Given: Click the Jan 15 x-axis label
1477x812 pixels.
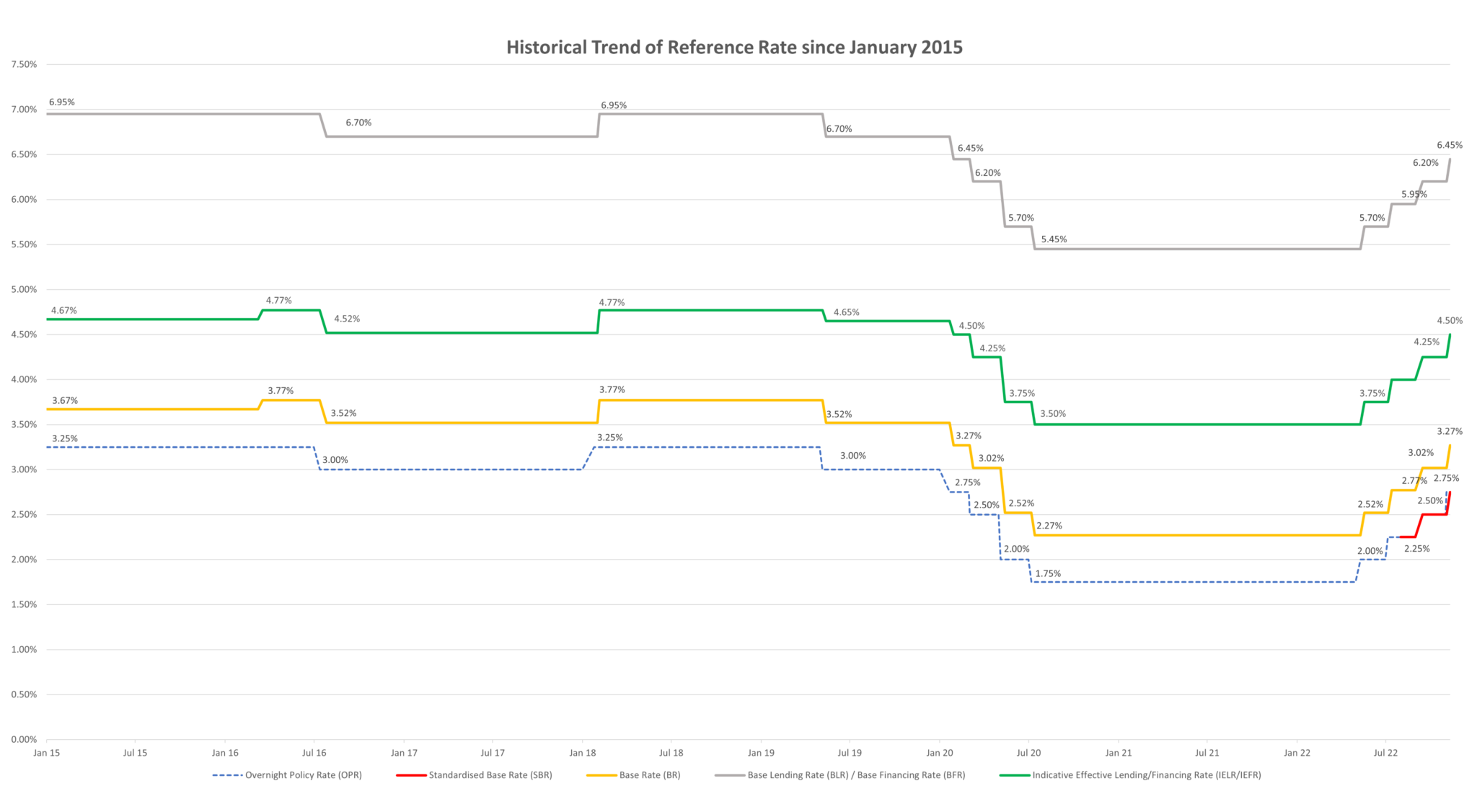Looking at the screenshot, I should pos(46,753).
